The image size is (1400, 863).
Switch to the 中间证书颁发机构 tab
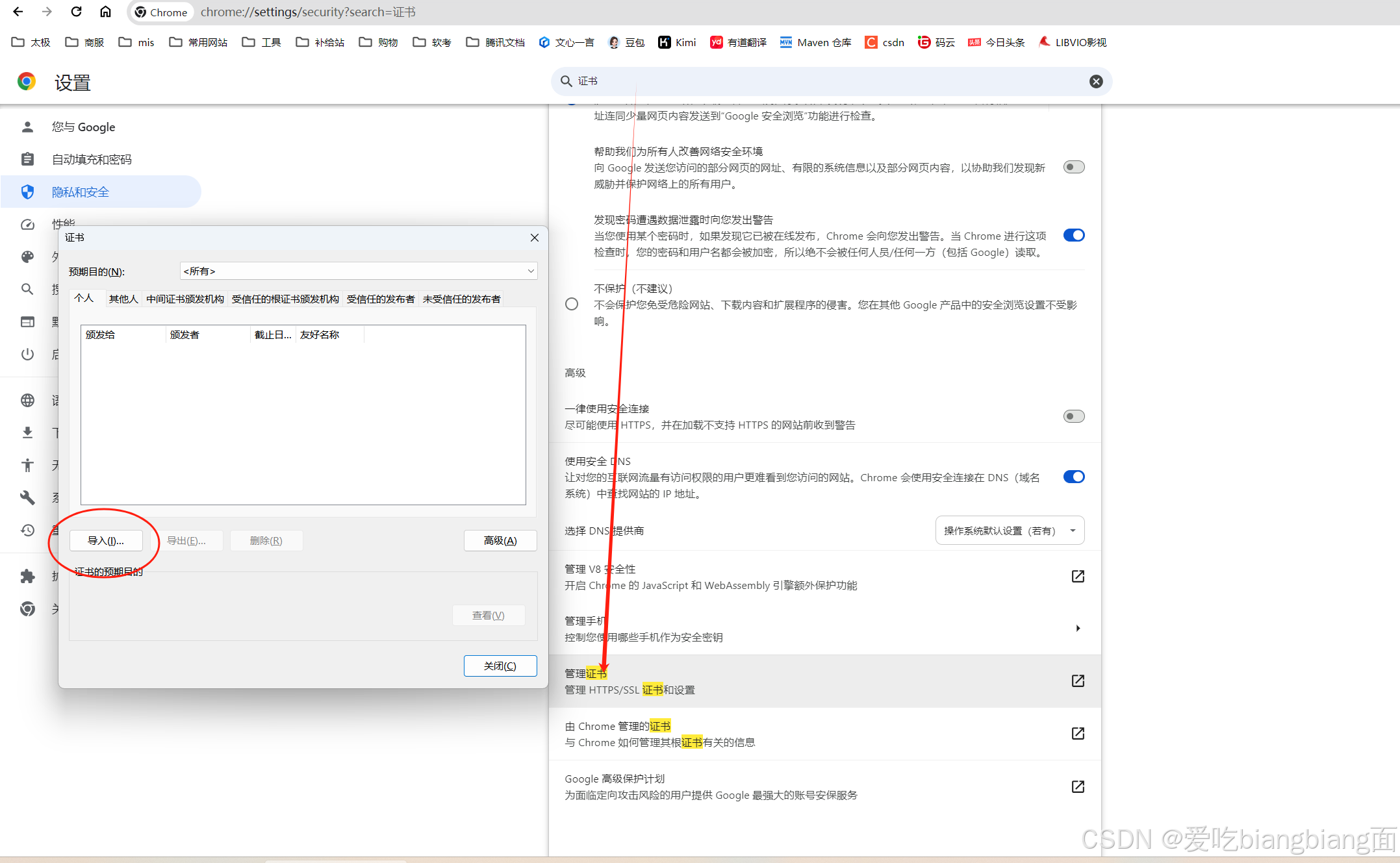(x=185, y=299)
